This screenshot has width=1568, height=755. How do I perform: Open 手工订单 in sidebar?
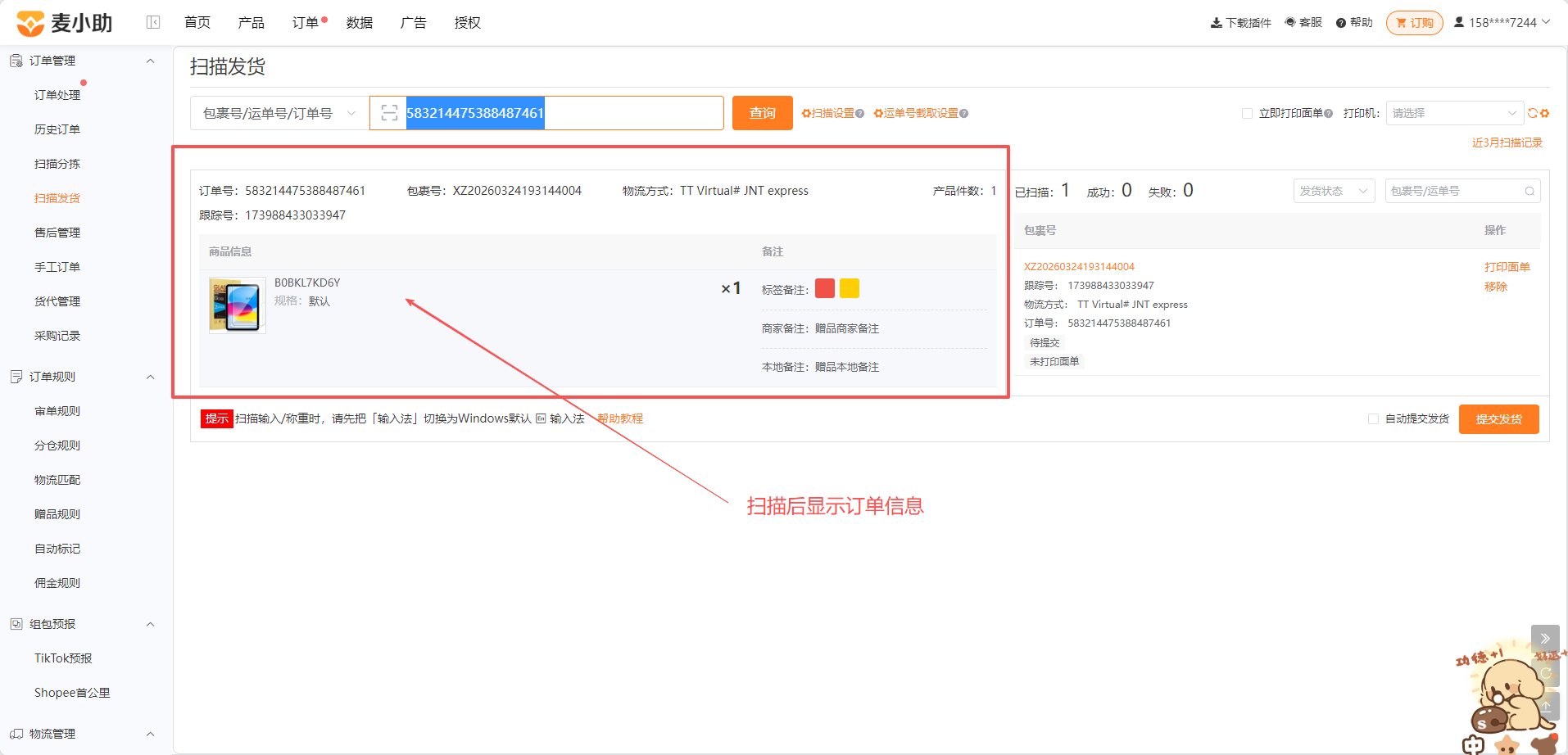coord(57,267)
